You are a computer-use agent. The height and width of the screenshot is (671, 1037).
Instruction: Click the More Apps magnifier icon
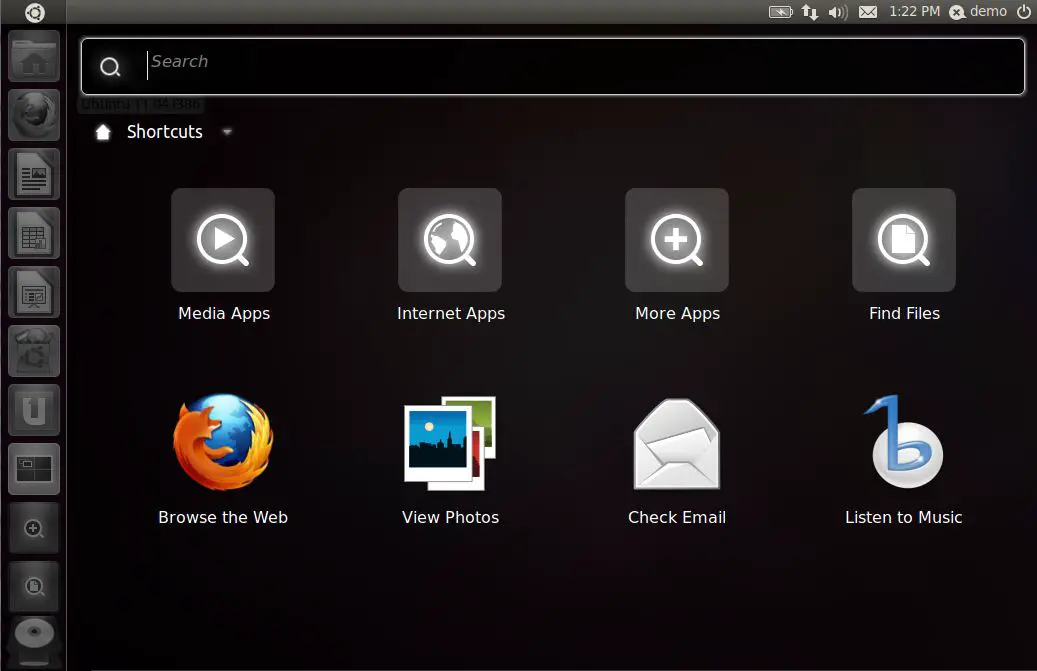[677, 240]
